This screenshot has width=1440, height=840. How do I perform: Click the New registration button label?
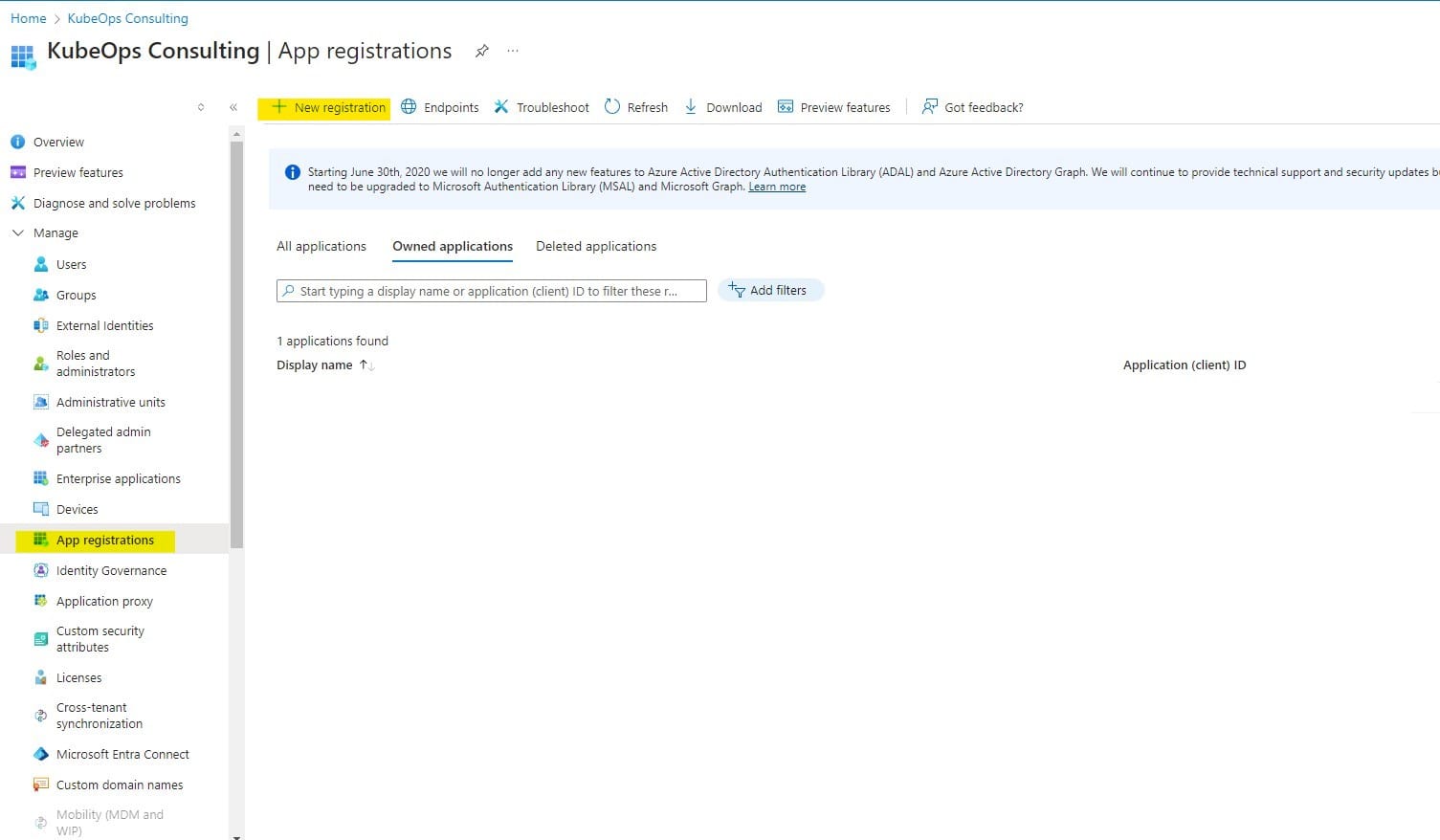(340, 107)
